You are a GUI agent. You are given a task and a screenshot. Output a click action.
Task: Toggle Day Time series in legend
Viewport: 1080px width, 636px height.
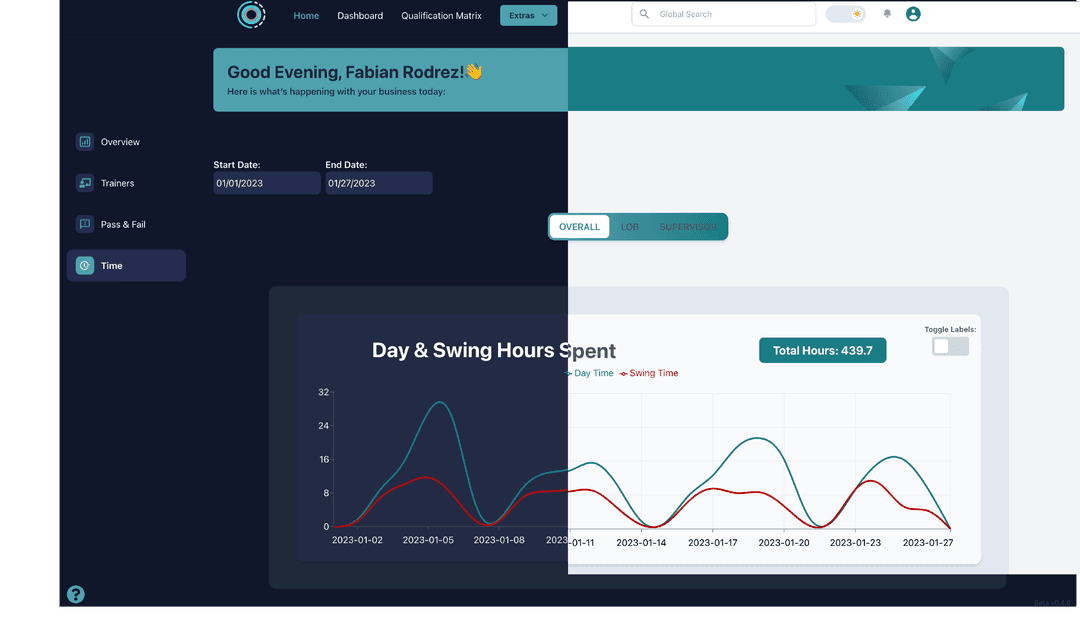593,373
